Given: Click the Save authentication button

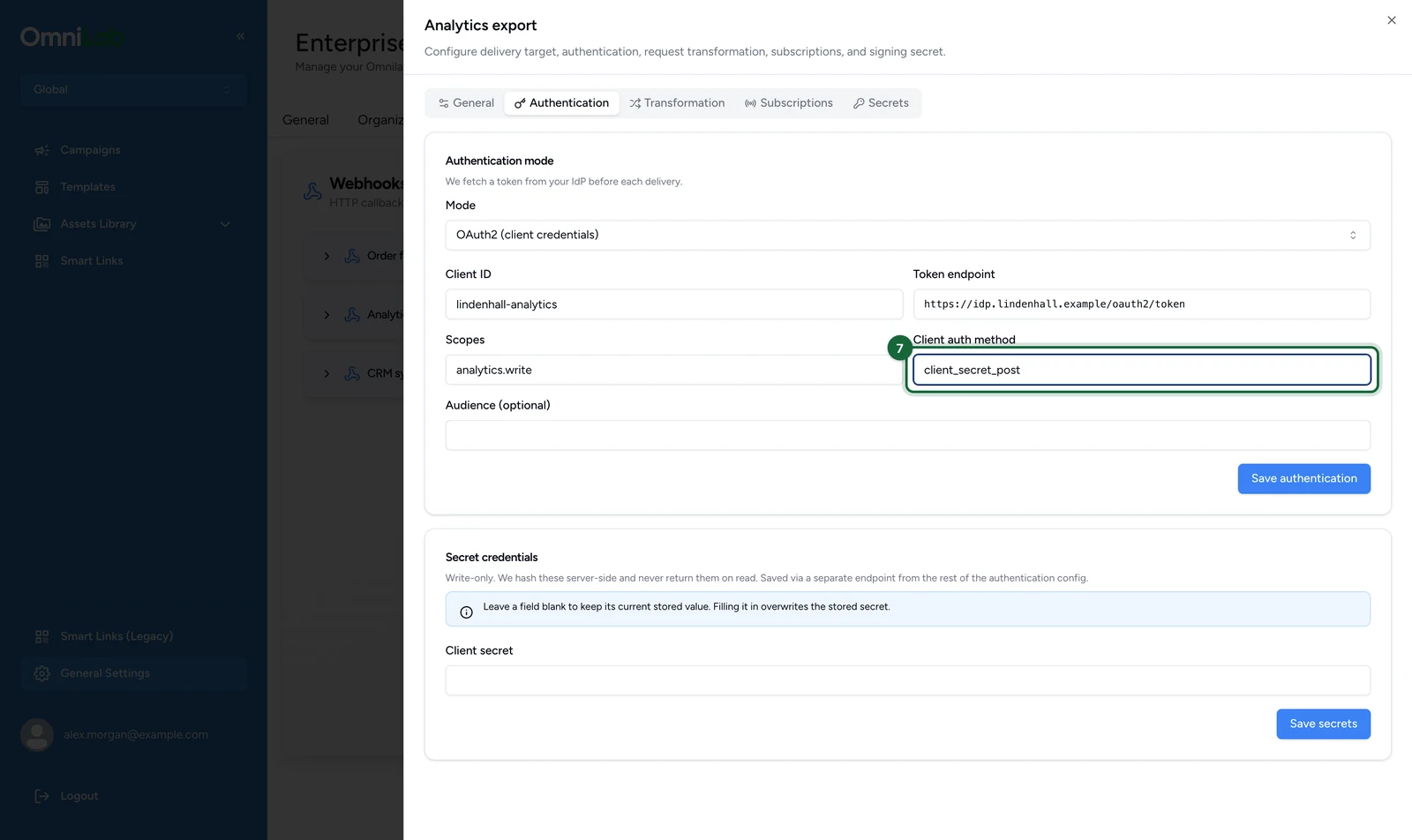Looking at the screenshot, I should tap(1303, 479).
